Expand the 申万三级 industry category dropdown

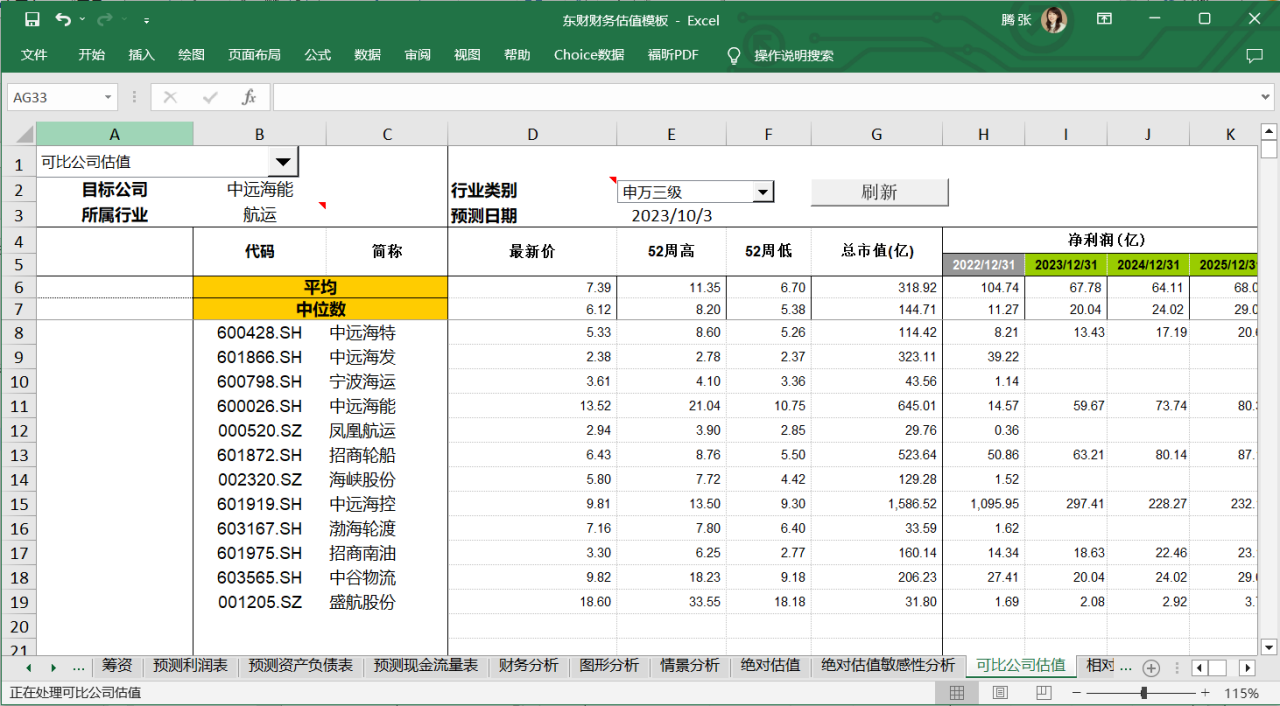click(763, 192)
